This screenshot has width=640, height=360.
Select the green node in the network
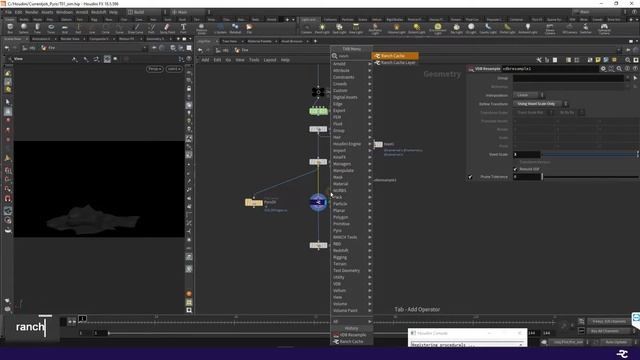[x=318, y=111]
